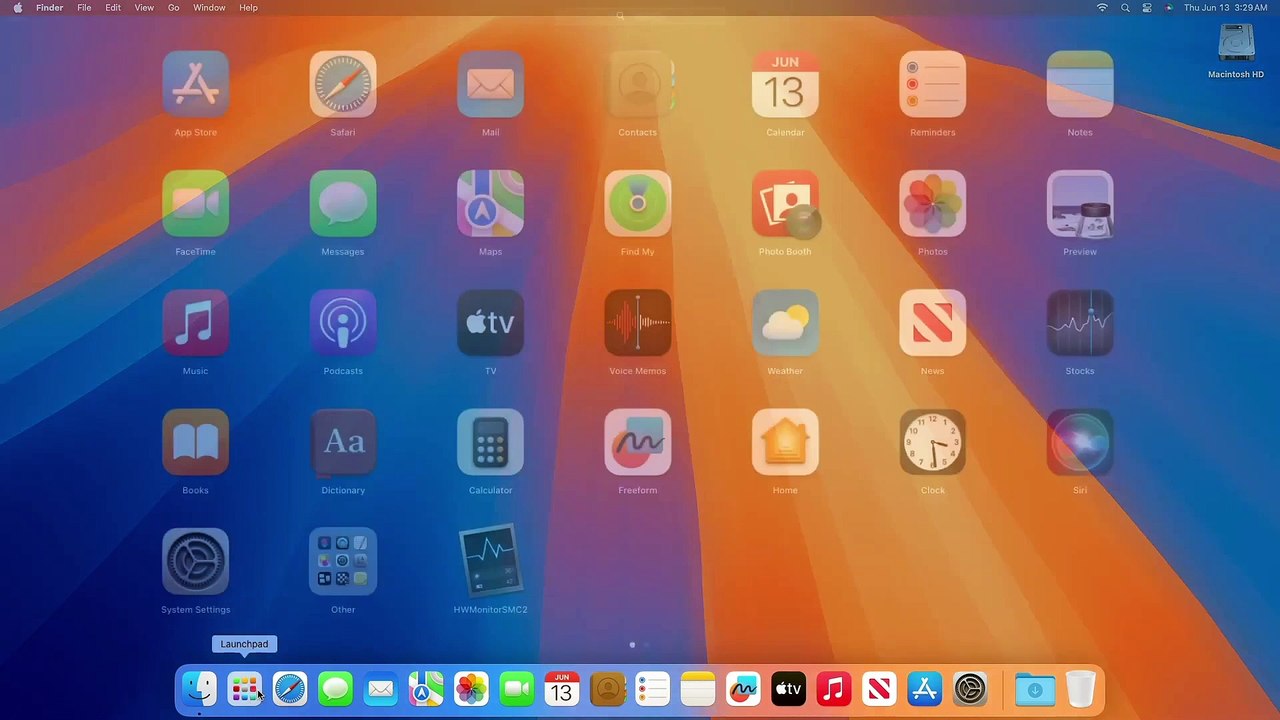Open the Edit menu

(113, 8)
